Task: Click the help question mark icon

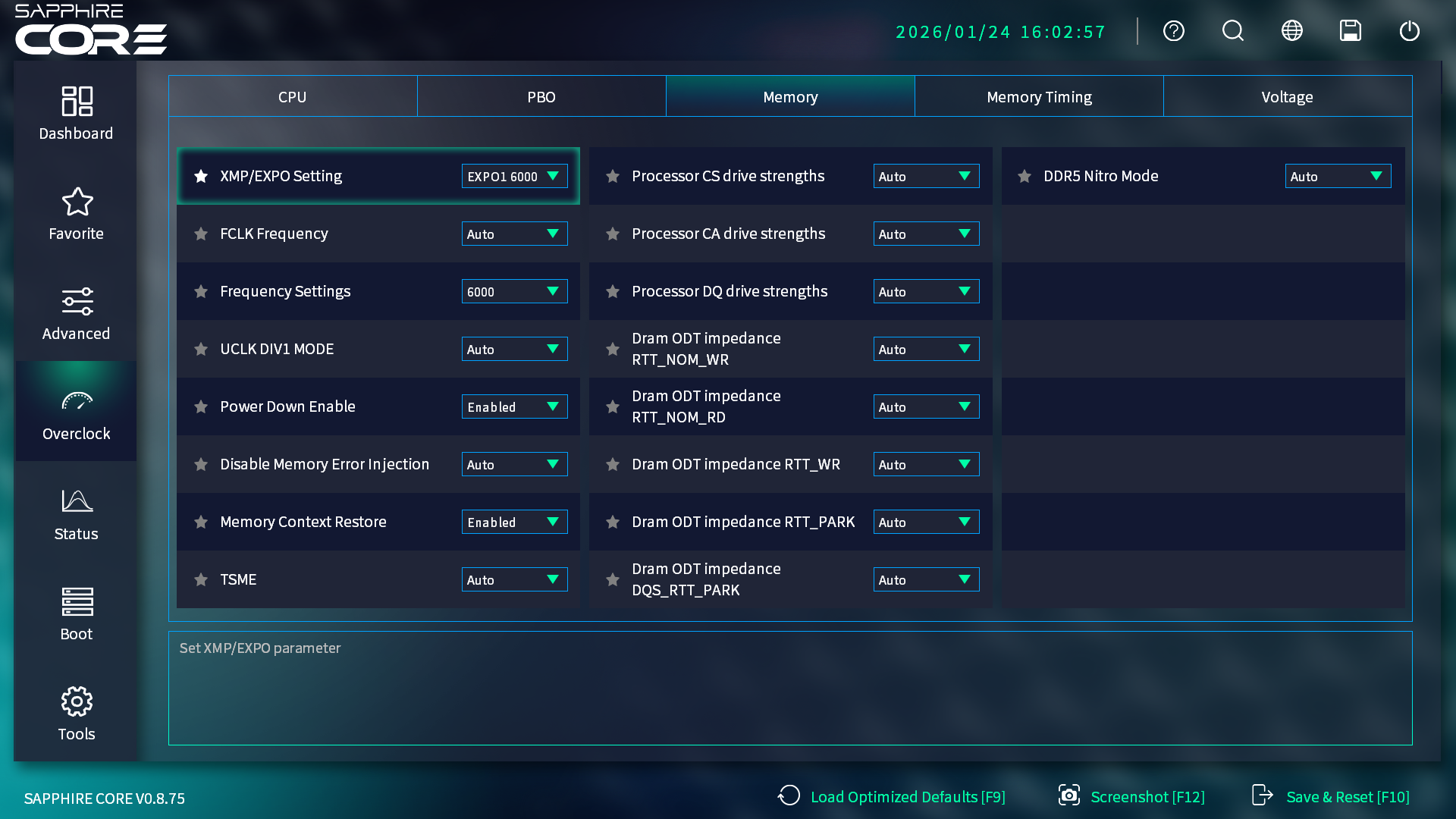Action: click(x=1174, y=31)
